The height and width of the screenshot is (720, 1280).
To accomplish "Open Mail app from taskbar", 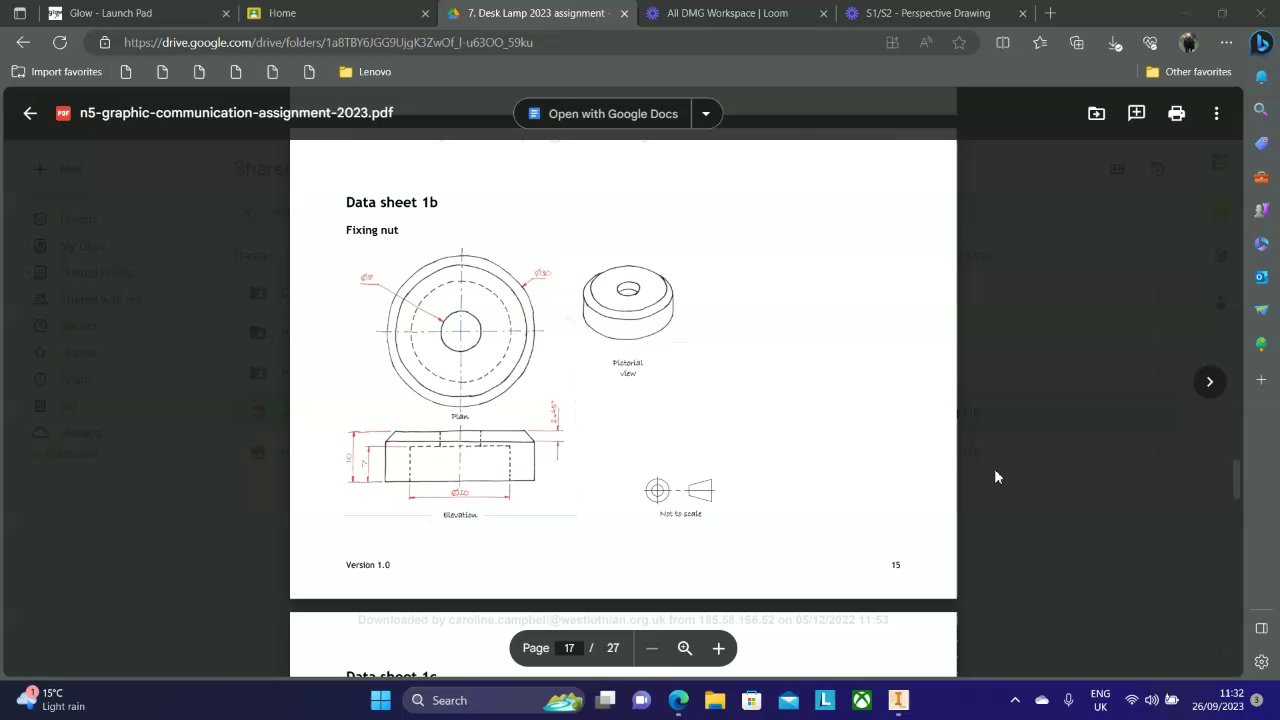I will pos(788,700).
